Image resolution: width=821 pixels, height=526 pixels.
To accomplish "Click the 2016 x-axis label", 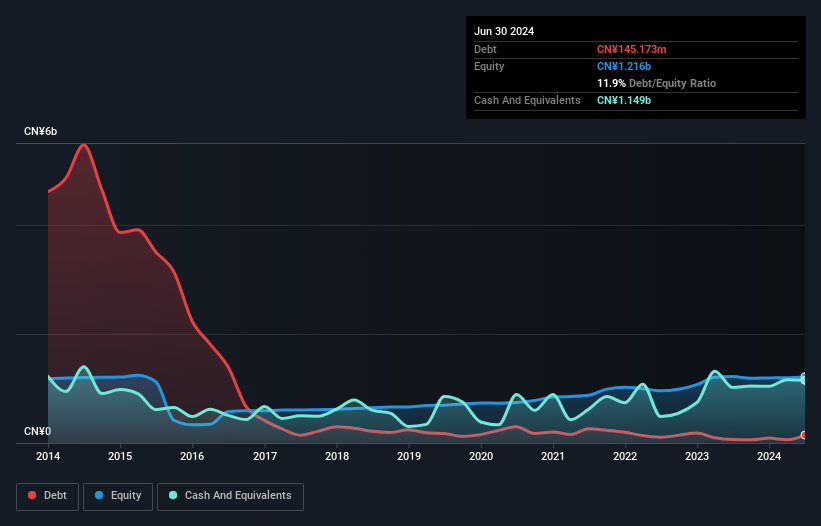I will coord(192,456).
